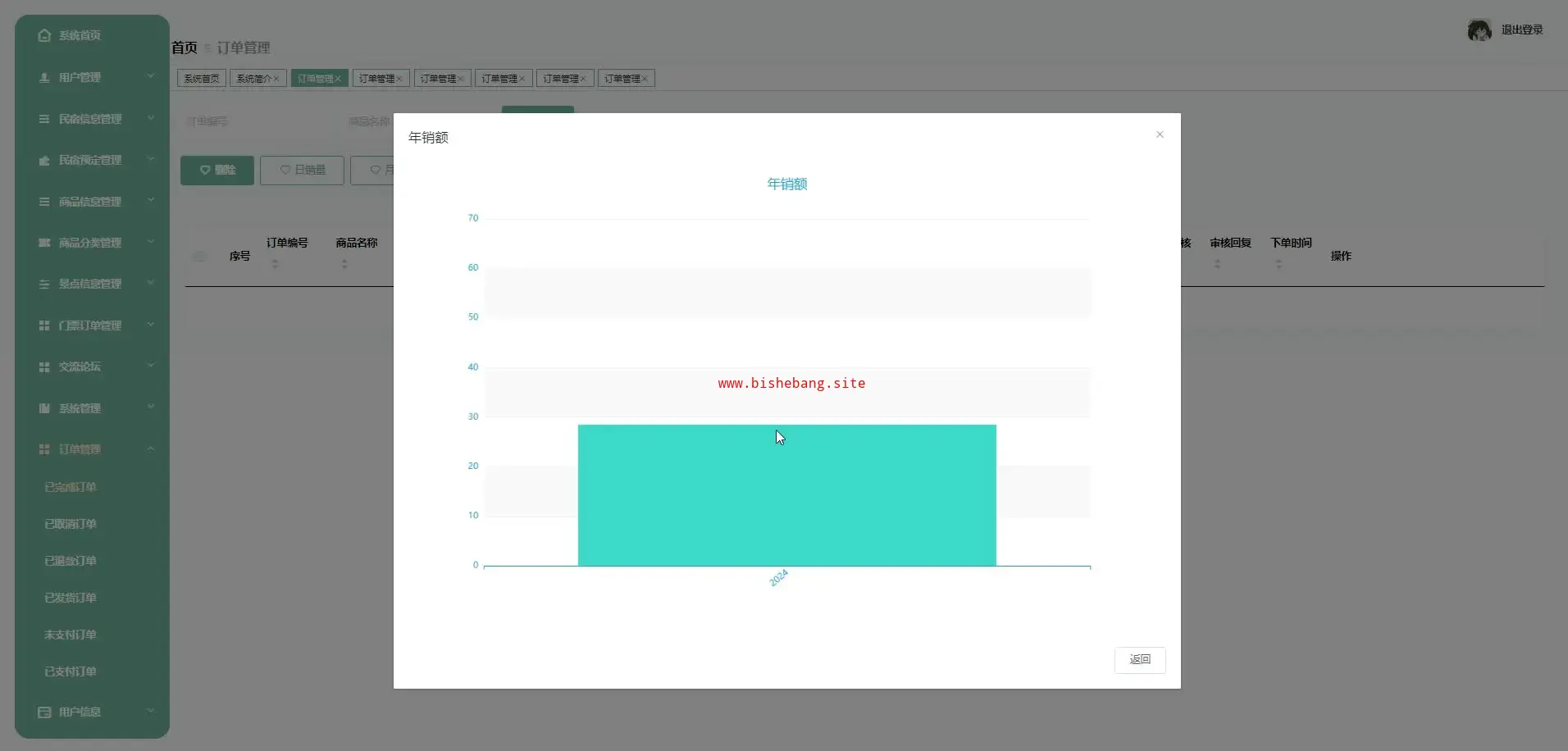
Task: Click the icon beside 民宿预定管理
Action: (x=44, y=160)
